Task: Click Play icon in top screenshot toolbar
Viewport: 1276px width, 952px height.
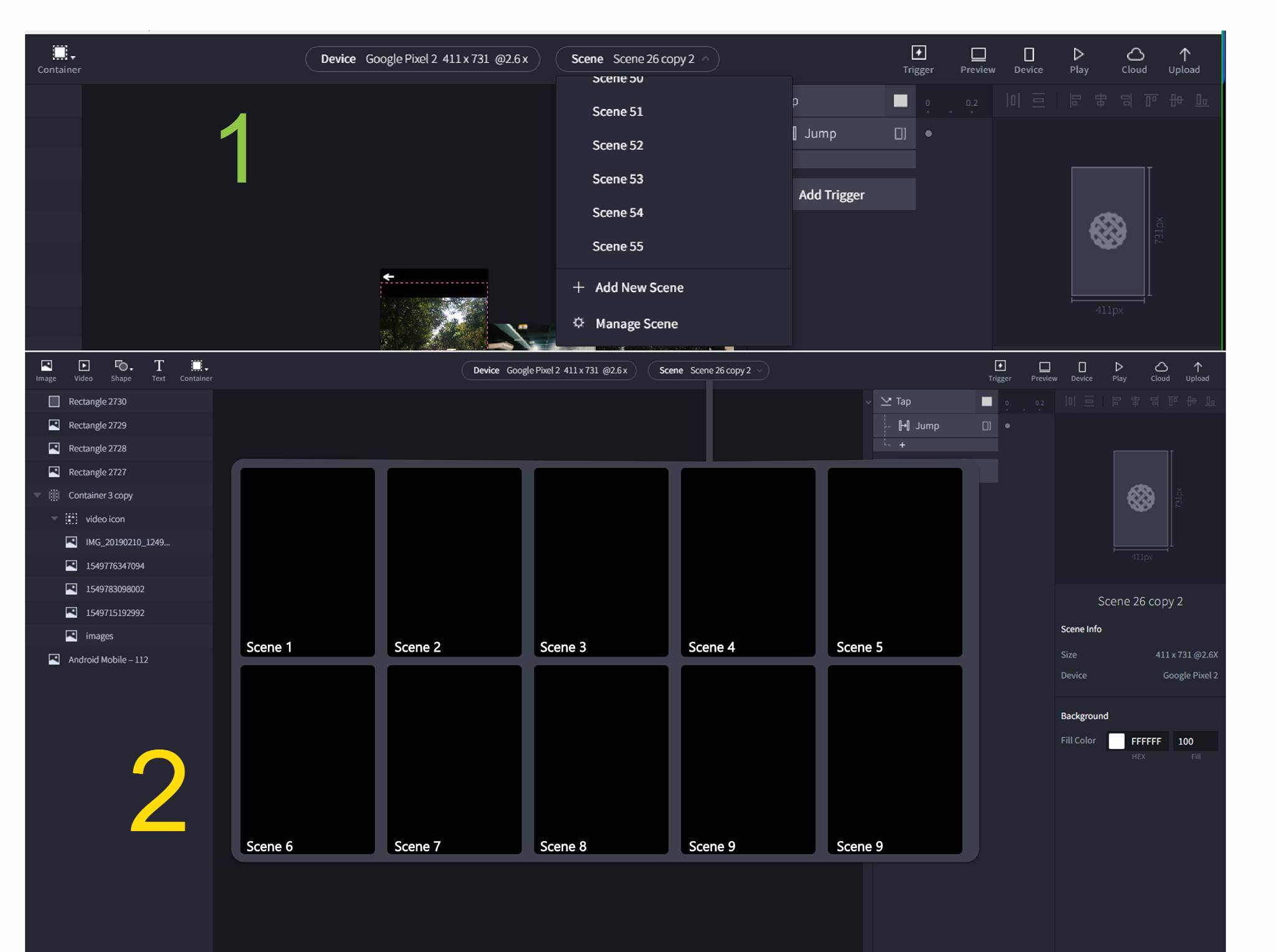Action: pos(1079,59)
